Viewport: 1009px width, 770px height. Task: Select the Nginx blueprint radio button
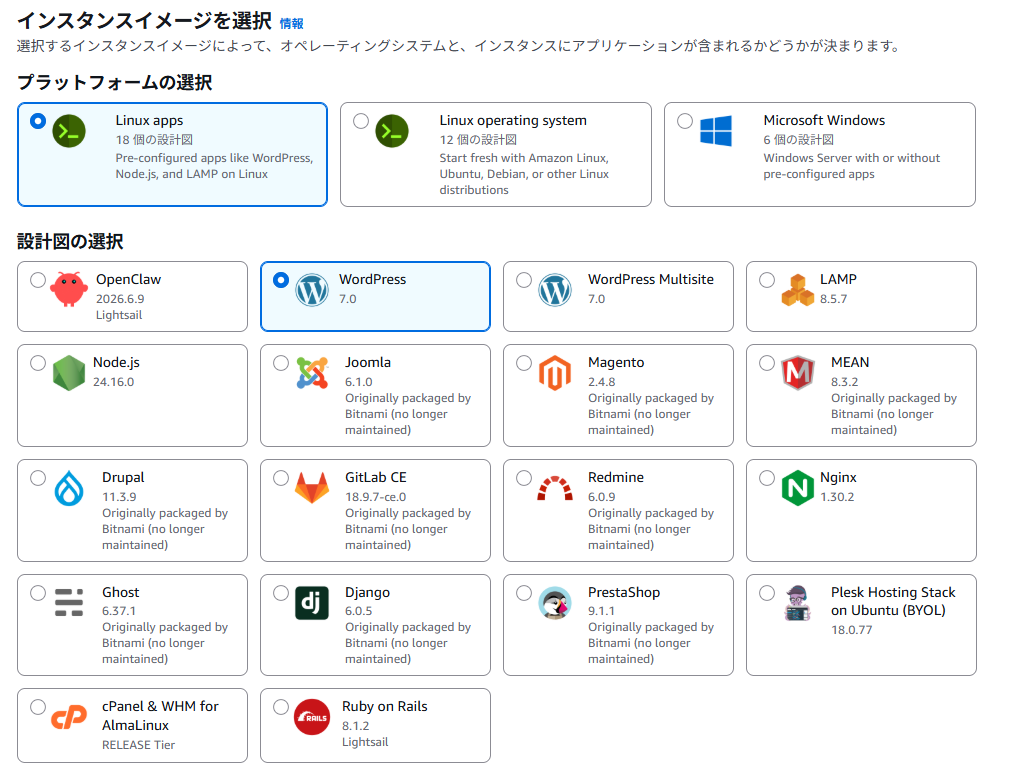coord(767,478)
